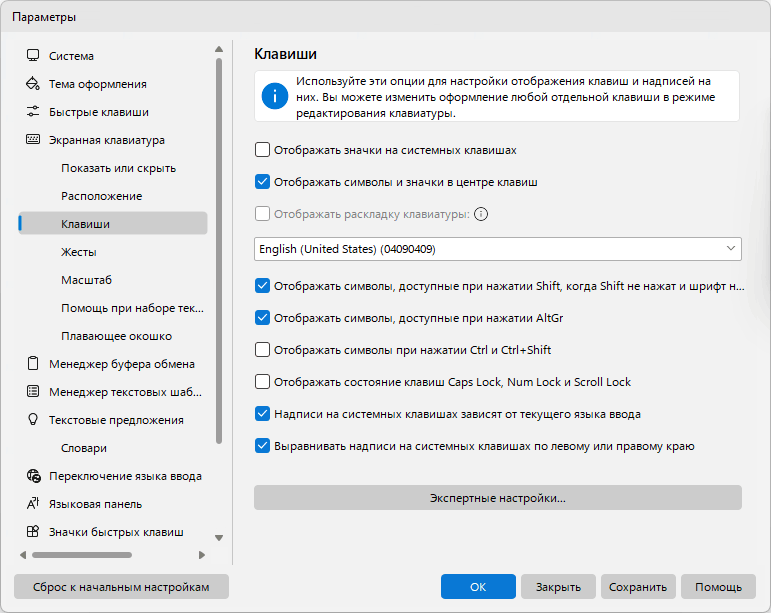Click the Тема оформления paint bucket icon
Viewport: 771px width, 613px height.
tap(33, 84)
